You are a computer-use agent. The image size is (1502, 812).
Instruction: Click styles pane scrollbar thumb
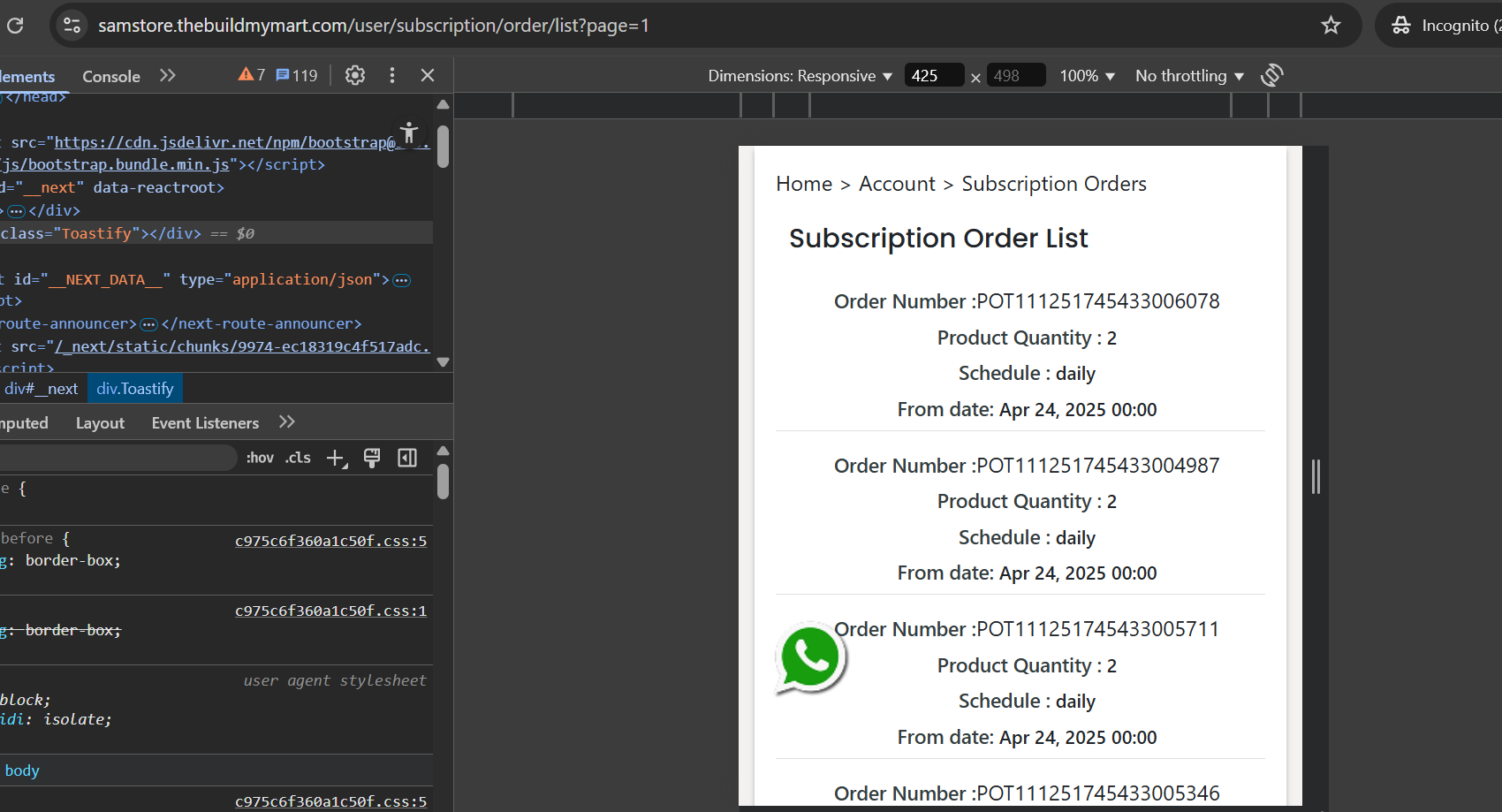click(x=444, y=482)
